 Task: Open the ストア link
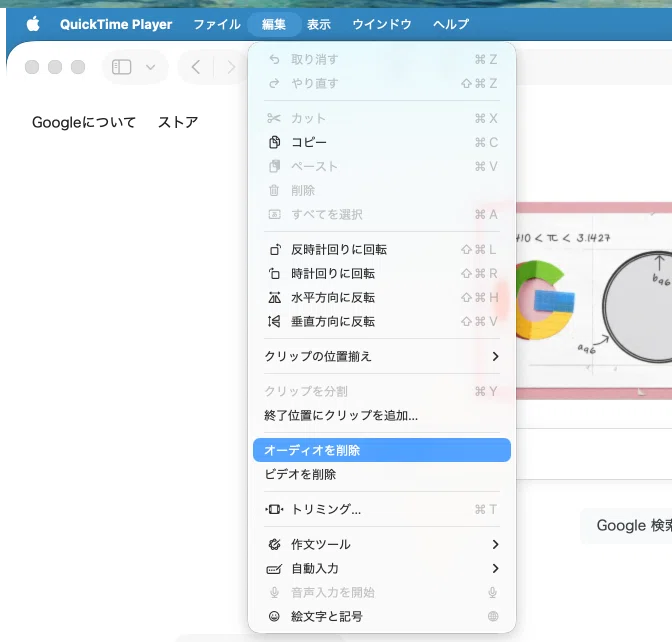(178, 122)
